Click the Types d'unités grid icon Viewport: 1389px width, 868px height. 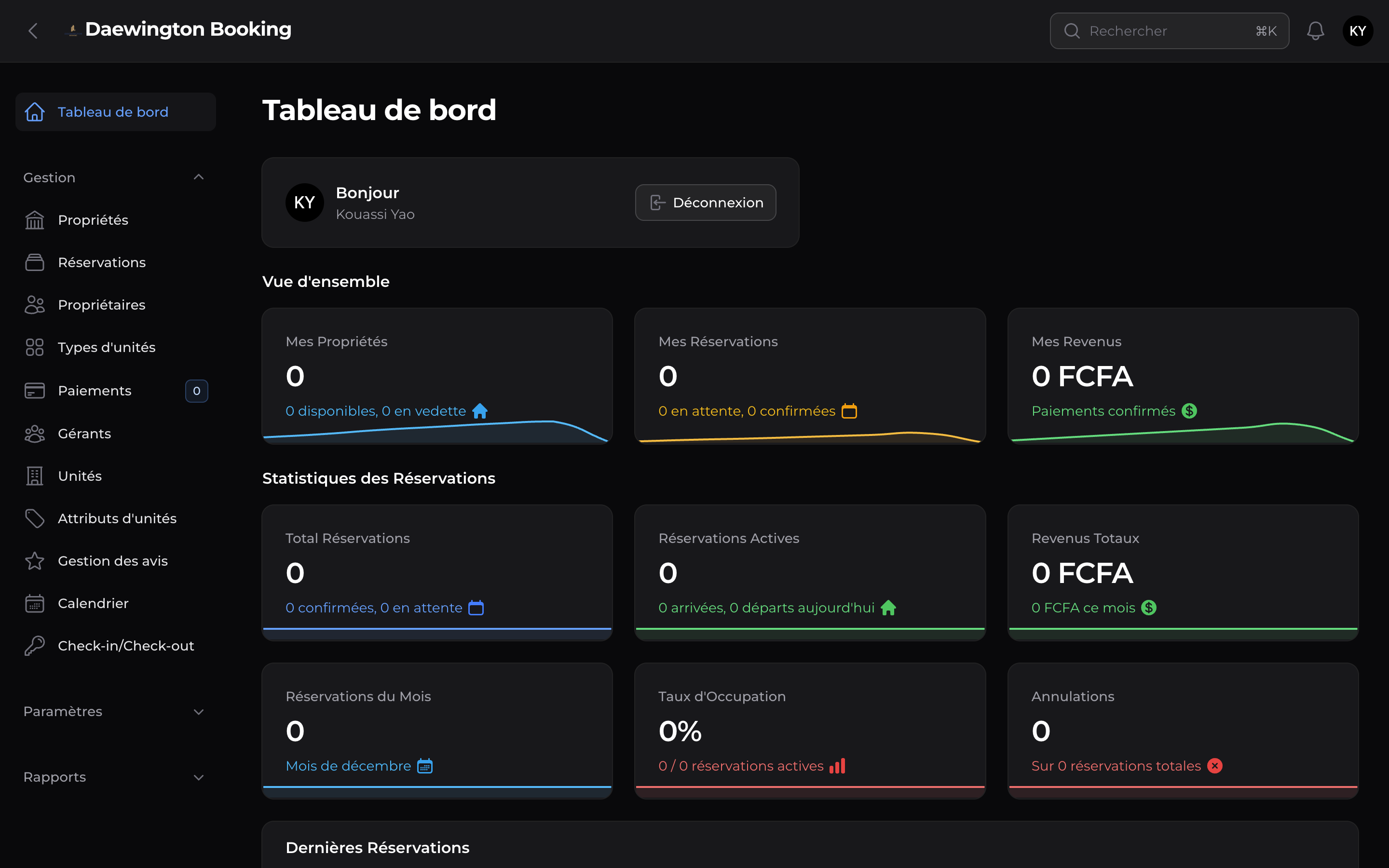34,347
